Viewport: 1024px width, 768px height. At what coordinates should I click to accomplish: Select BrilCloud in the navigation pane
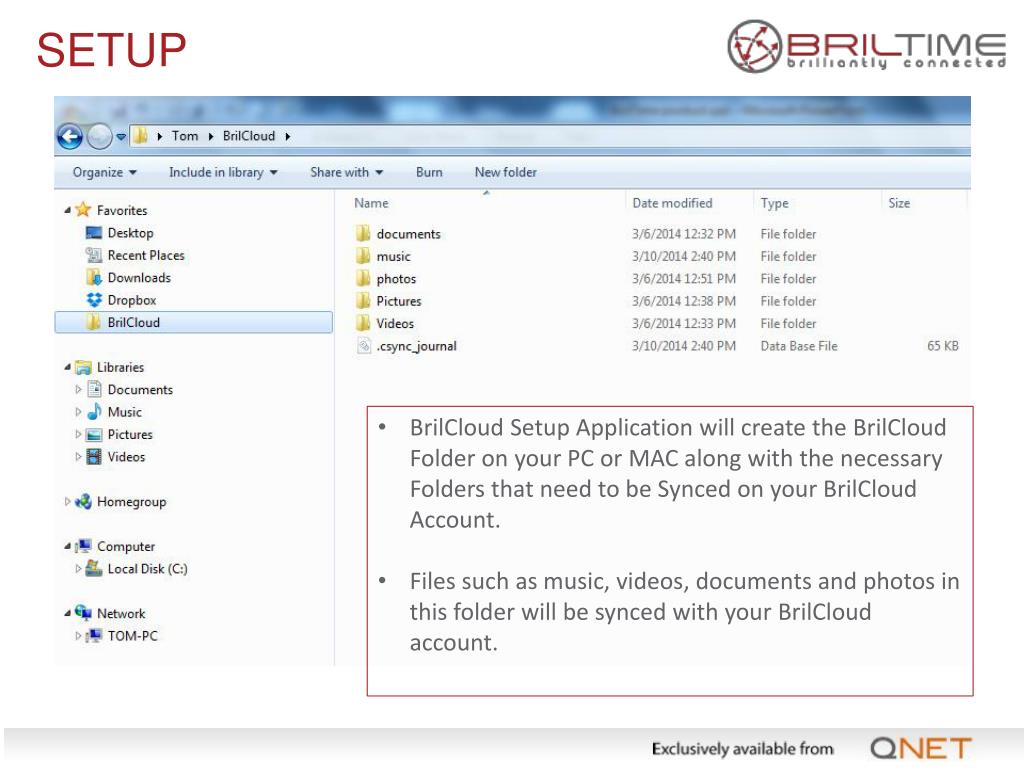click(x=193, y=323)
